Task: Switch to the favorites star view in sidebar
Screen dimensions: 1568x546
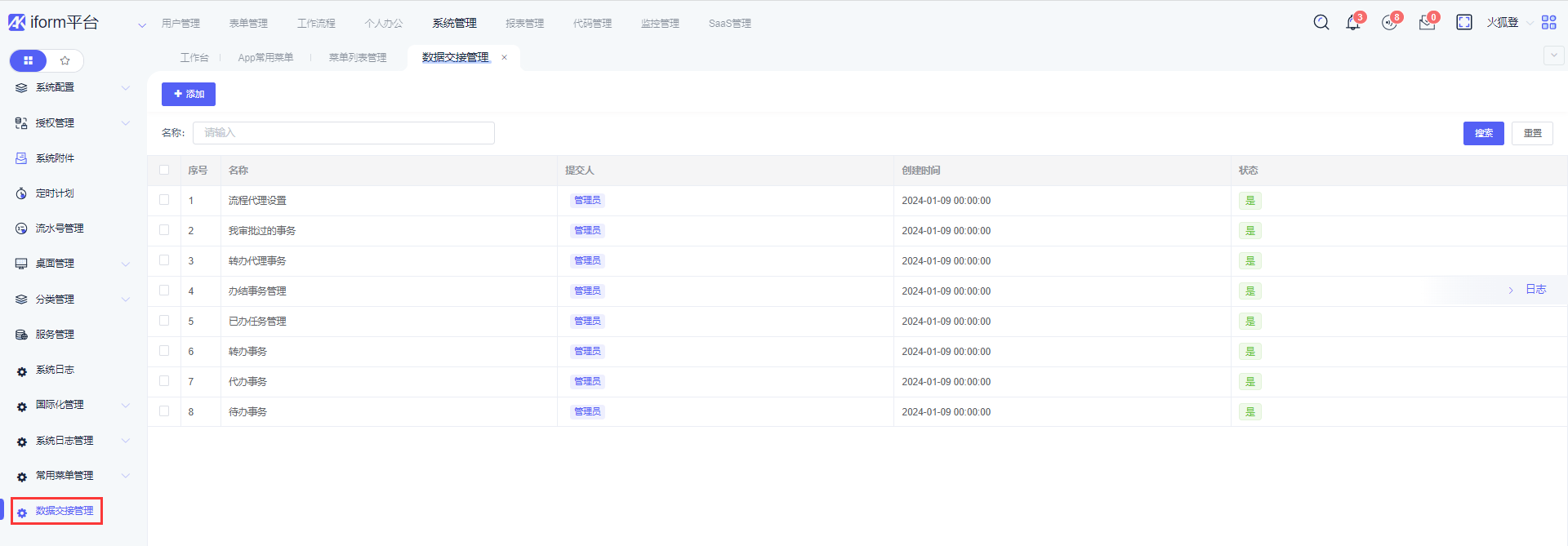Action: [65, 60]
